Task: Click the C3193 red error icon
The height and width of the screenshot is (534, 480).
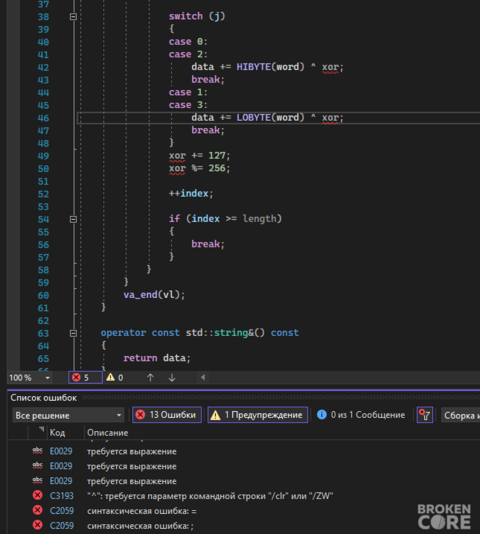Action: pyautogui.click(x=37, y=496)
